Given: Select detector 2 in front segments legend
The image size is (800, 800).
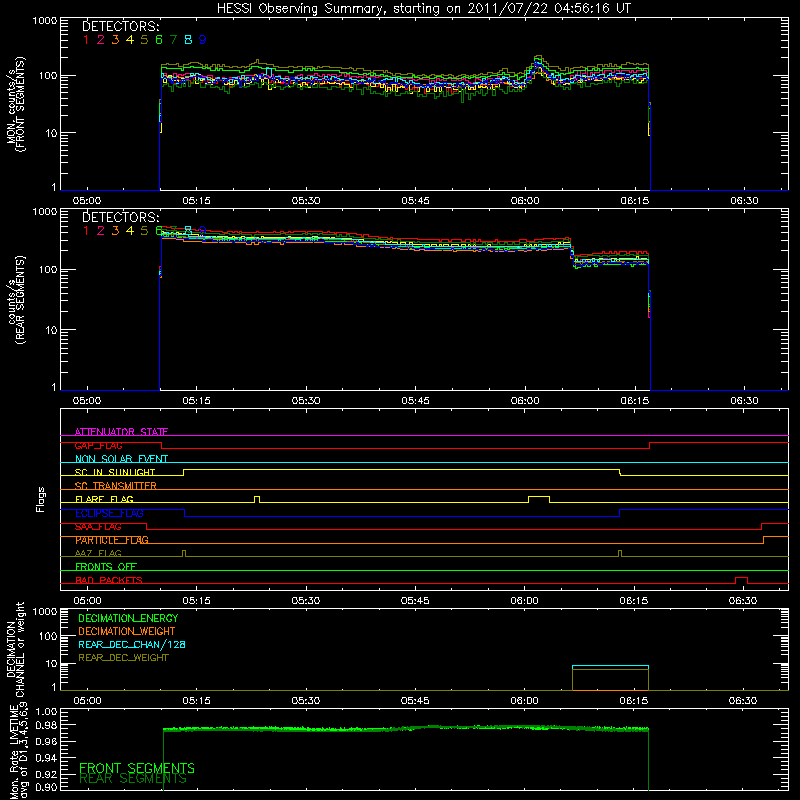Looking at the screenshot, I should pyautogui.click(x=101, y=40).
